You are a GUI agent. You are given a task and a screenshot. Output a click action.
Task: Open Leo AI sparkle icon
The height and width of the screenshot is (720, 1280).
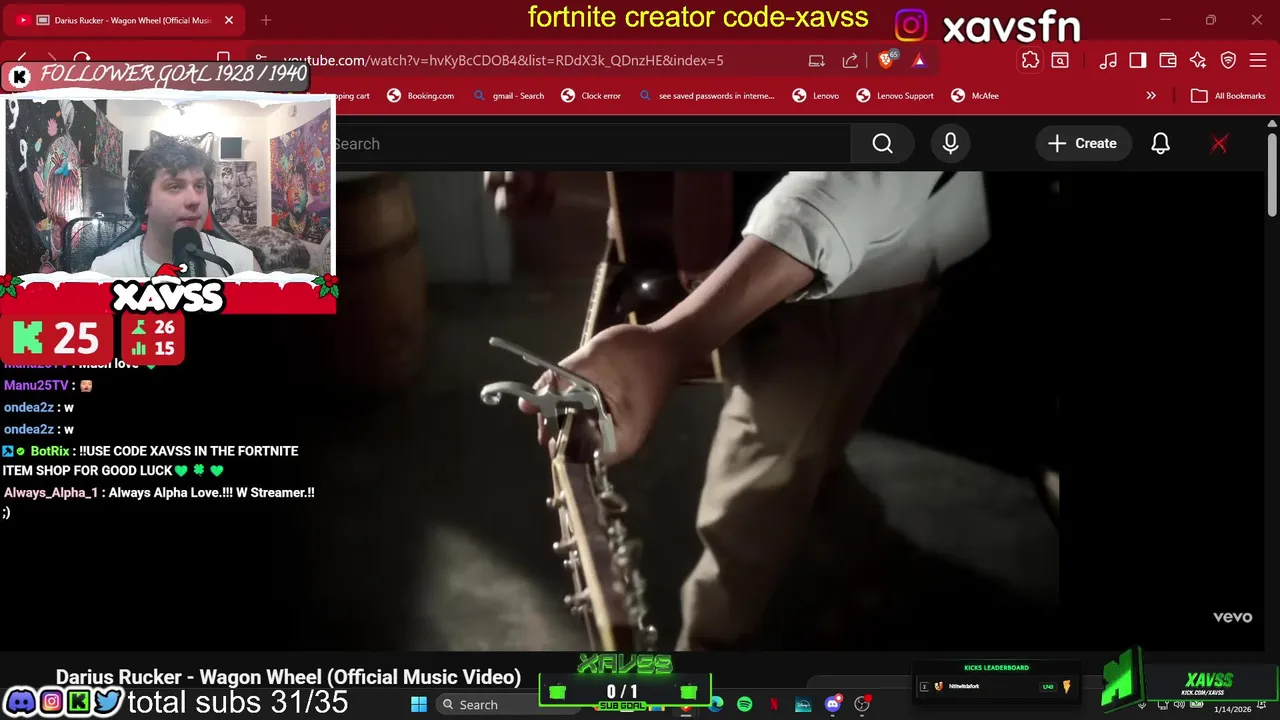click(1198, 60)
